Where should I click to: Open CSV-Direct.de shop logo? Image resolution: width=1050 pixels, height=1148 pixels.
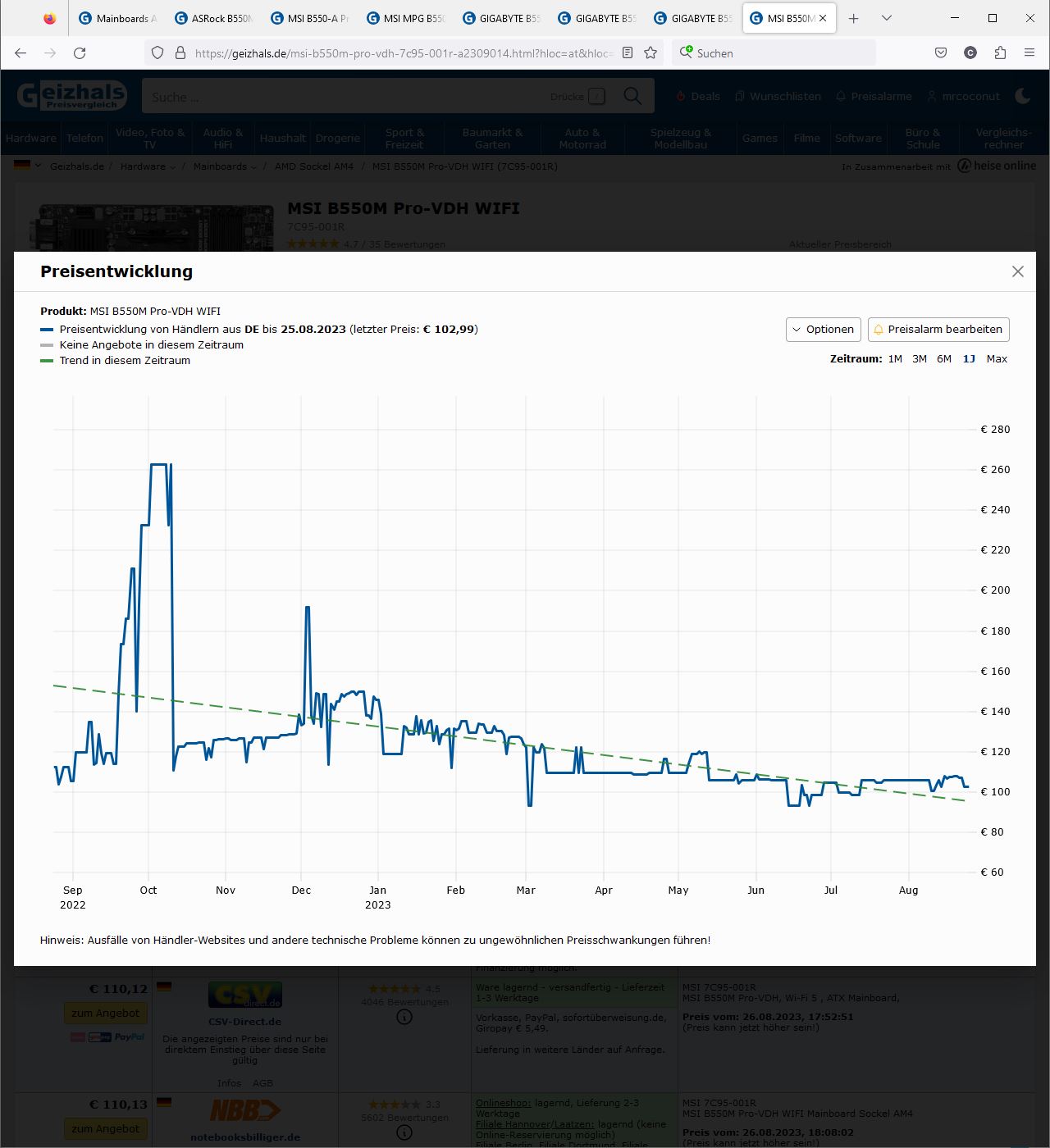point(245,995)
